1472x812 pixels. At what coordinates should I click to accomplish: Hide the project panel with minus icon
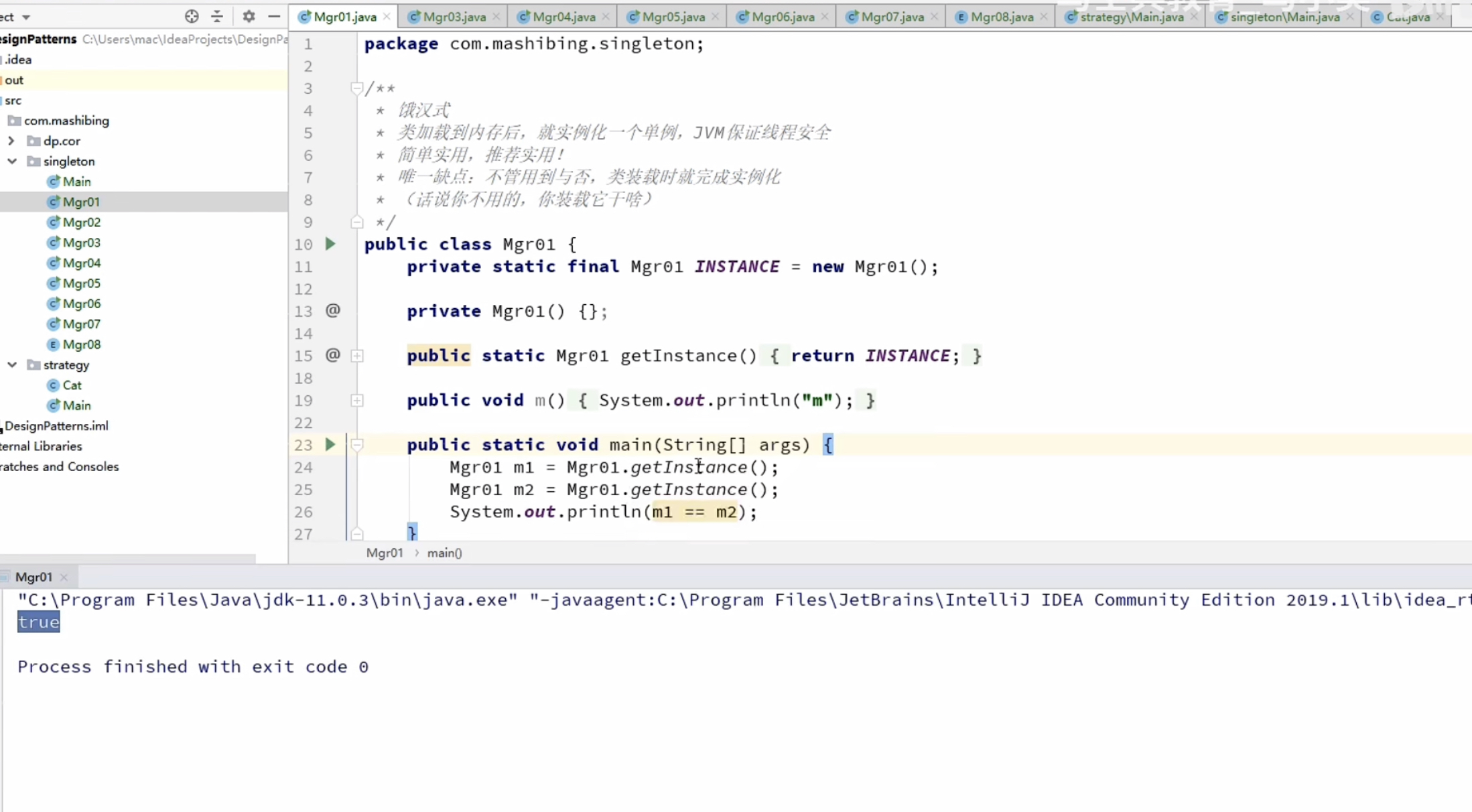[274, 16]
